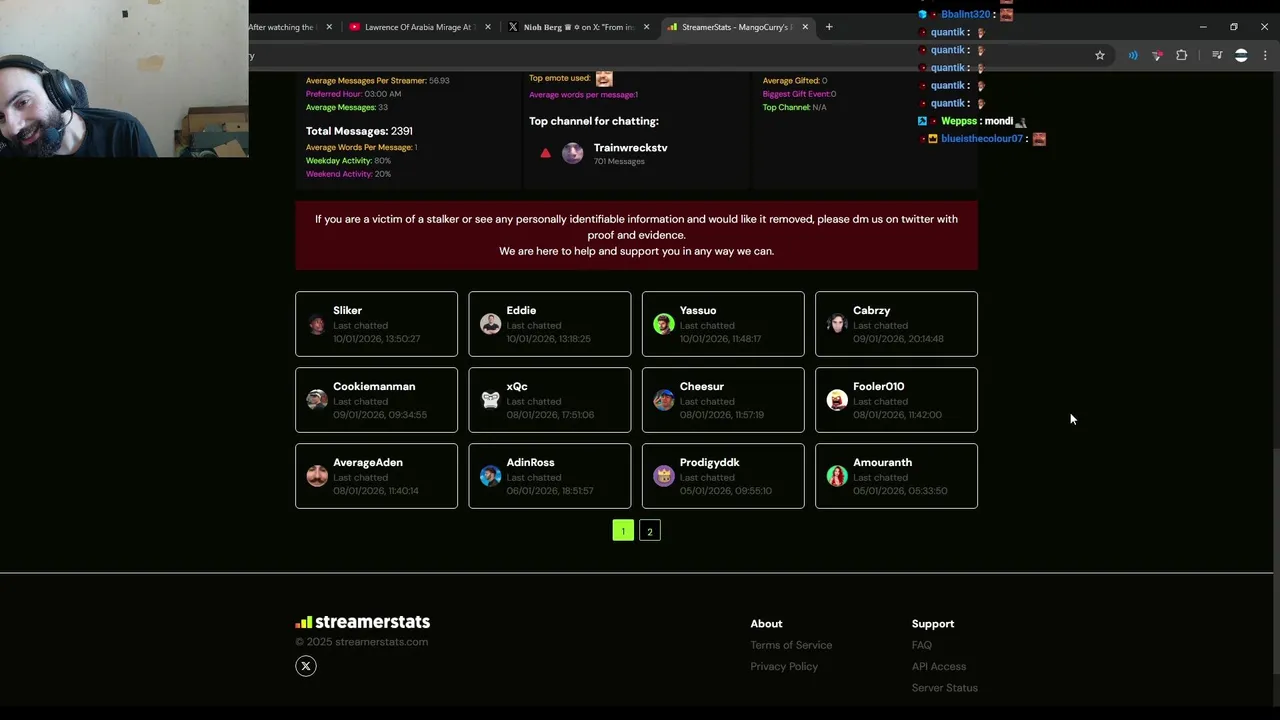Open the Sliker streamer card
Viewport: 1280px width, 720px height.
[x=376, y=324]
